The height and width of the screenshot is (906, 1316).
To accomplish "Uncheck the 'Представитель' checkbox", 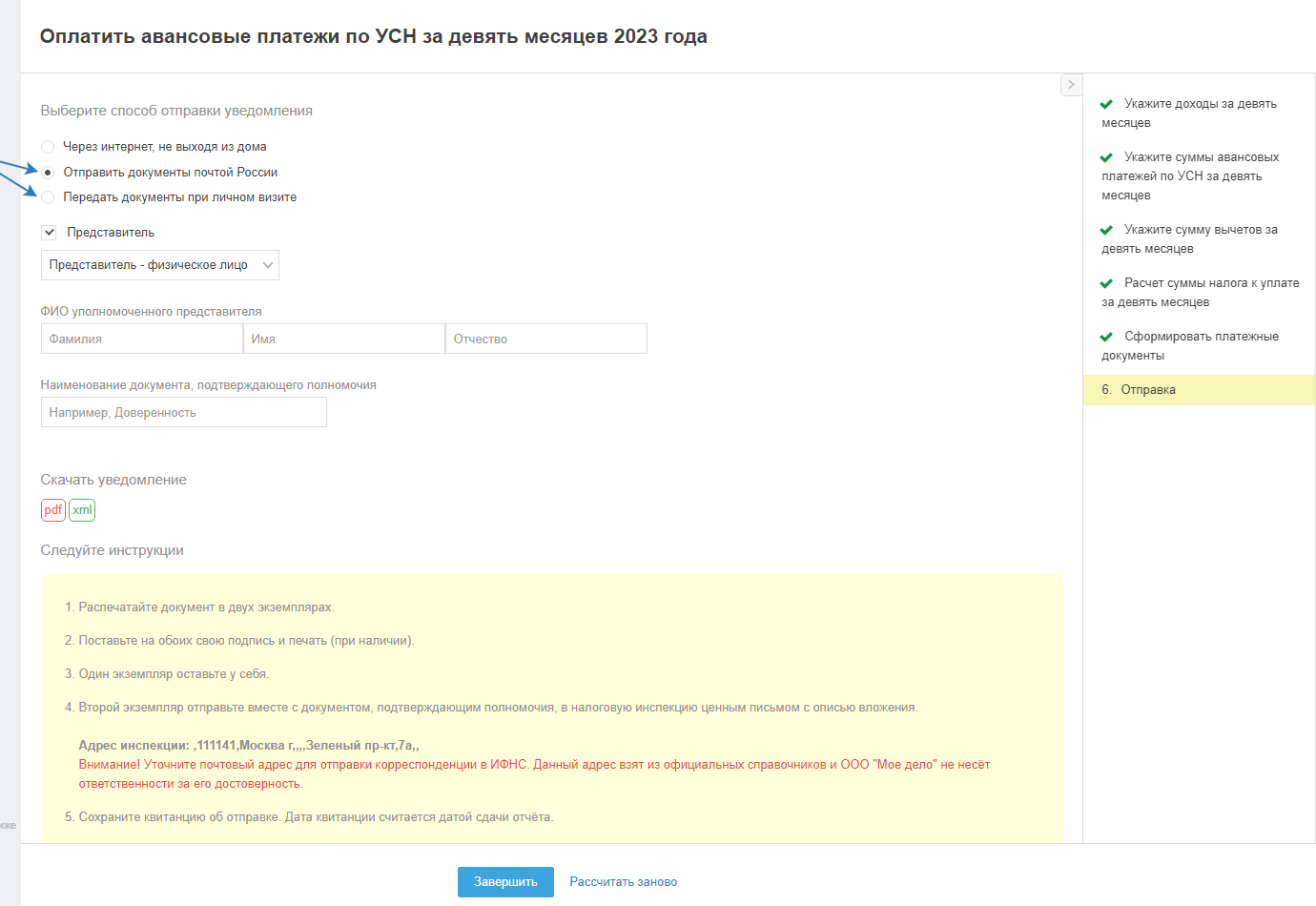I will (50, 233).
